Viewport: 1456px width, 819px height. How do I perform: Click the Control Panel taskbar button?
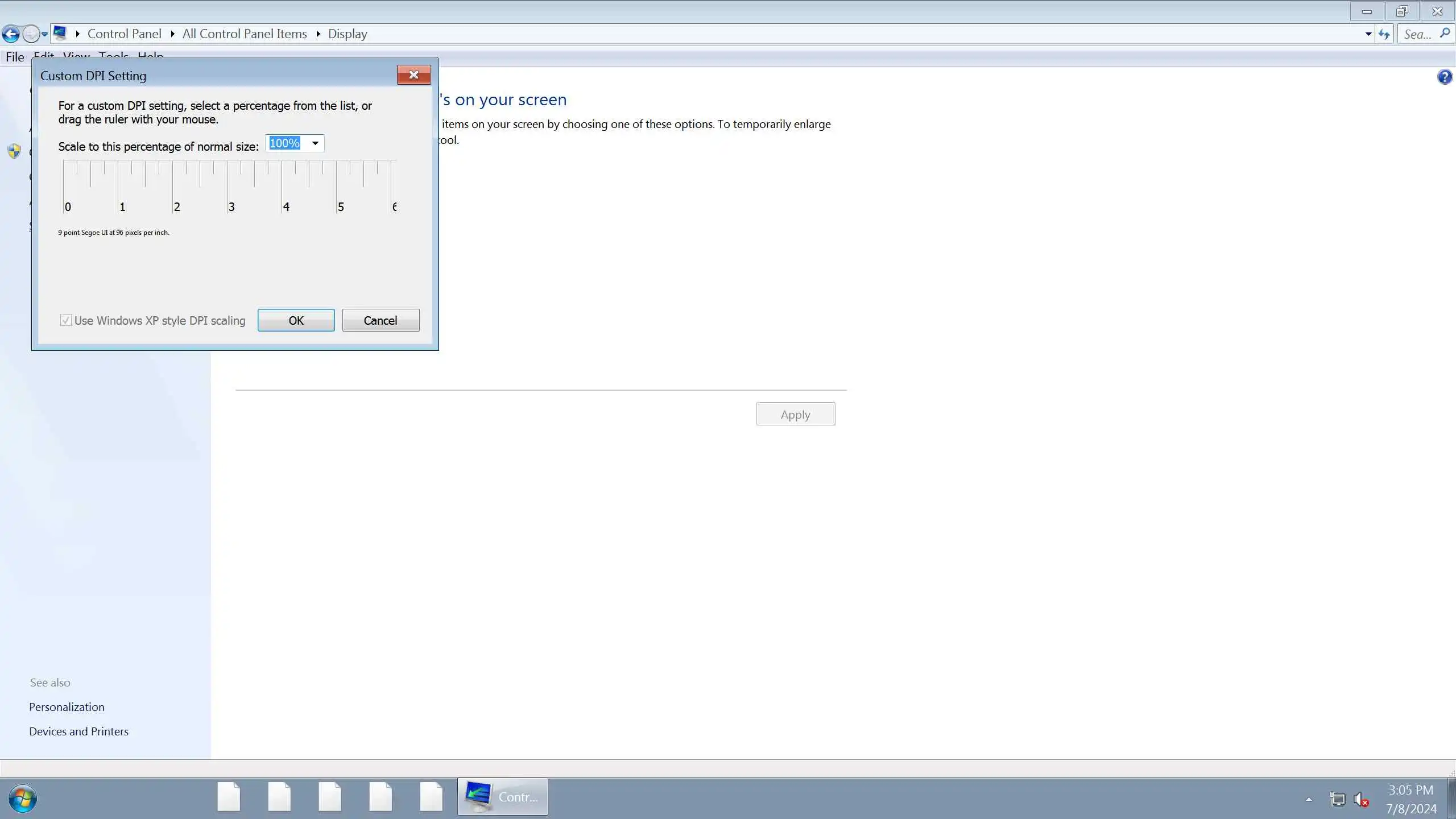(x=503, y=797)
